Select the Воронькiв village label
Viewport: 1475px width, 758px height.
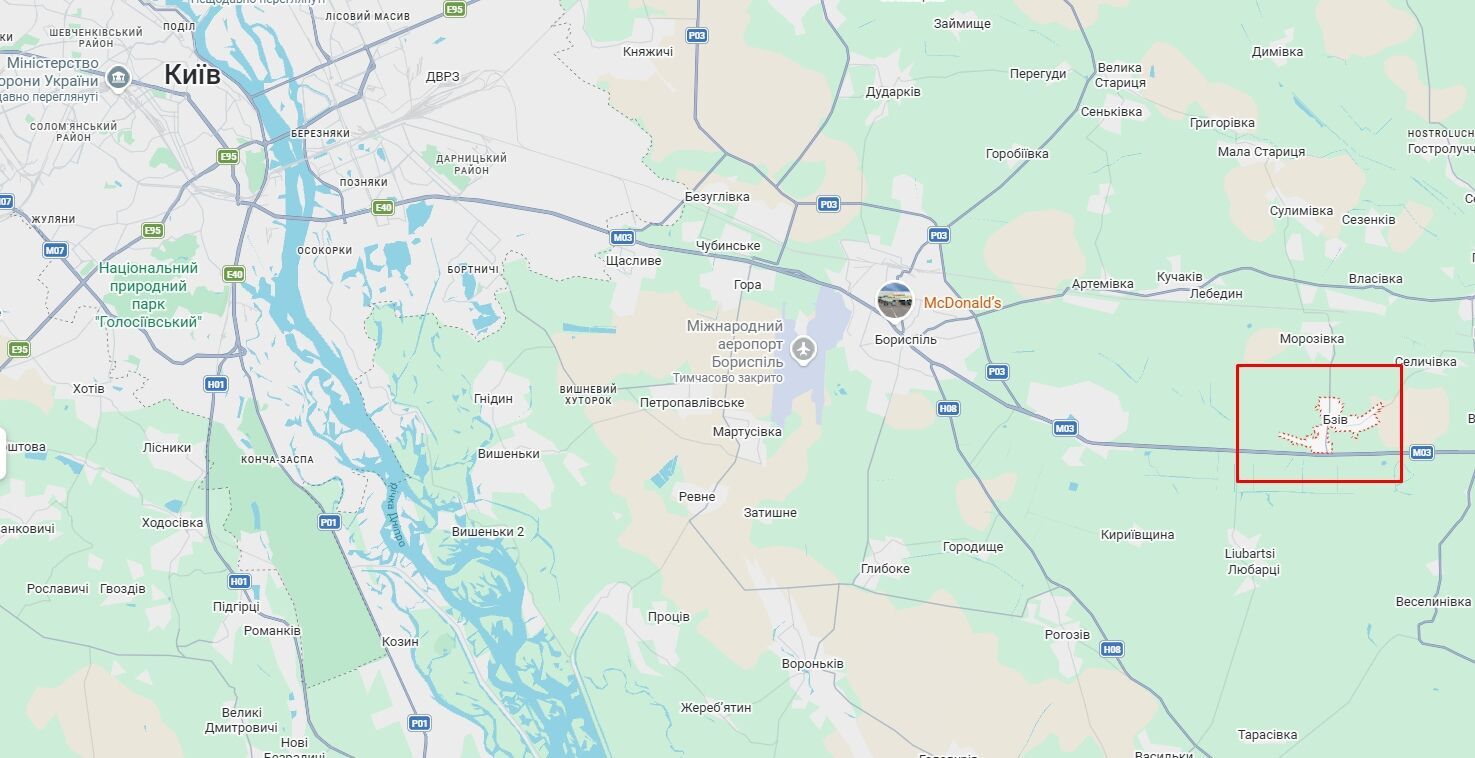click(813, 664)
